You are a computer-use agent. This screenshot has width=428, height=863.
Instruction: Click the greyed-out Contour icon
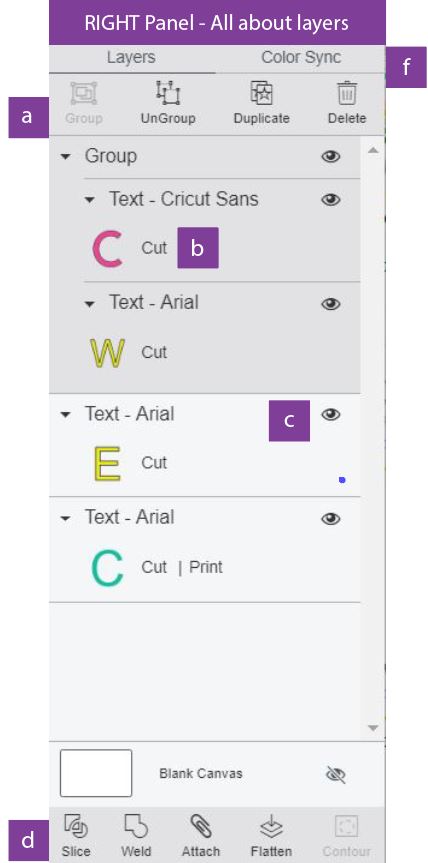(347, 827)
